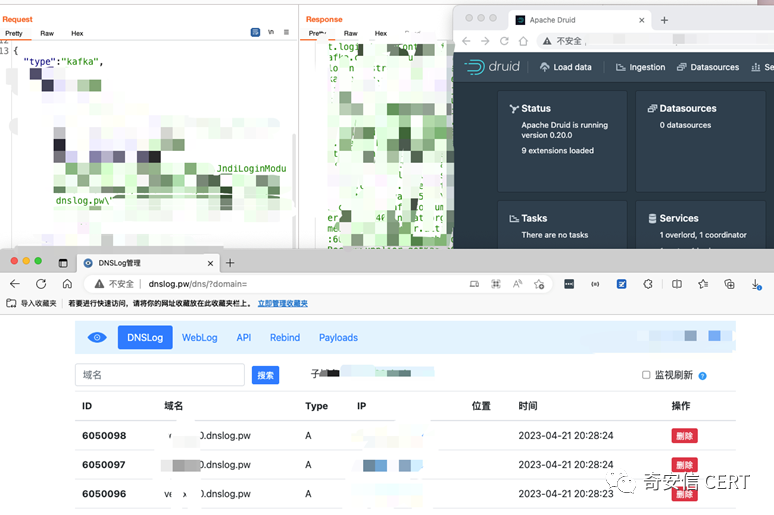Viewport: 774px width, 515px height.
Task: Select the Apache Druid browser tab
Action: point(580,20)
